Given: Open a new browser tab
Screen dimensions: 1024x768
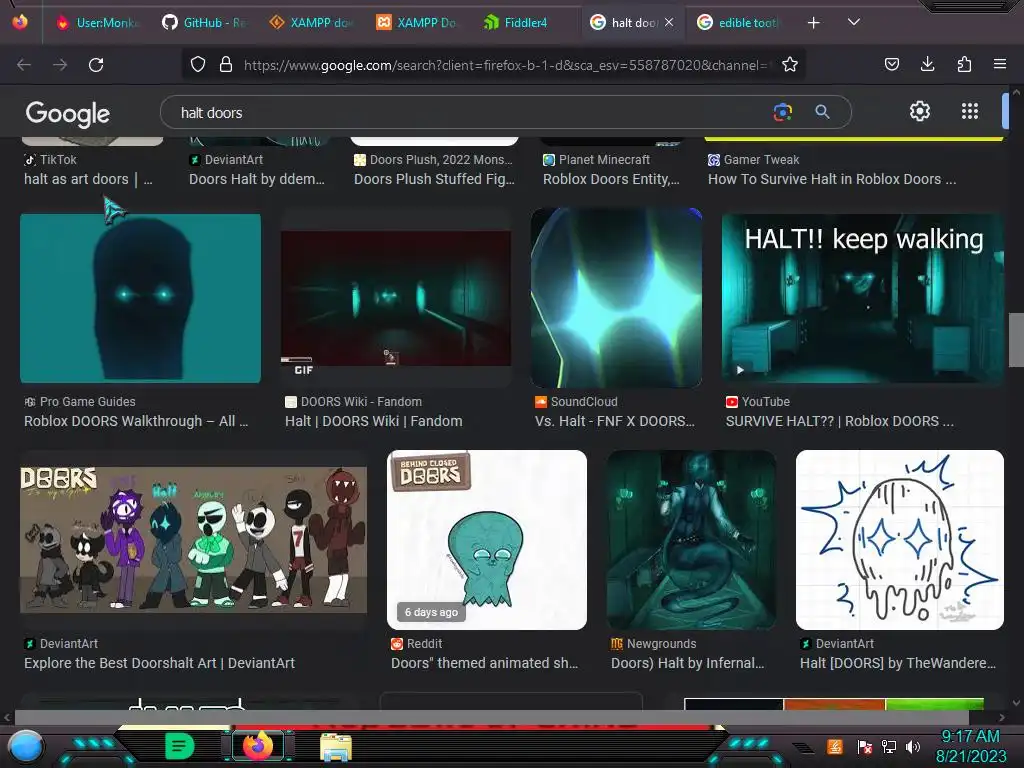Looking at the screenshot, I should (813, 23).
